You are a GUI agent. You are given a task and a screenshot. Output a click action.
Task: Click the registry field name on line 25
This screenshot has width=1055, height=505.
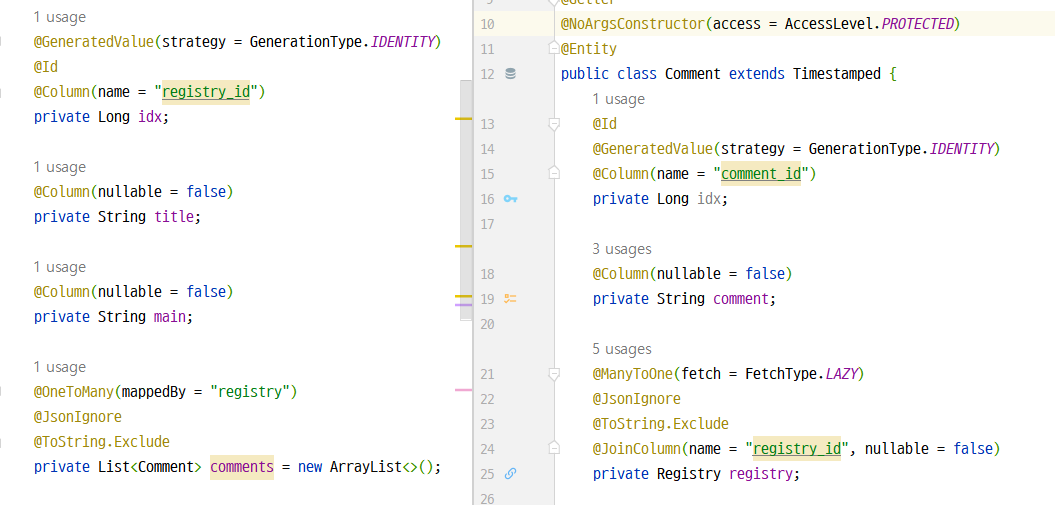760,473
